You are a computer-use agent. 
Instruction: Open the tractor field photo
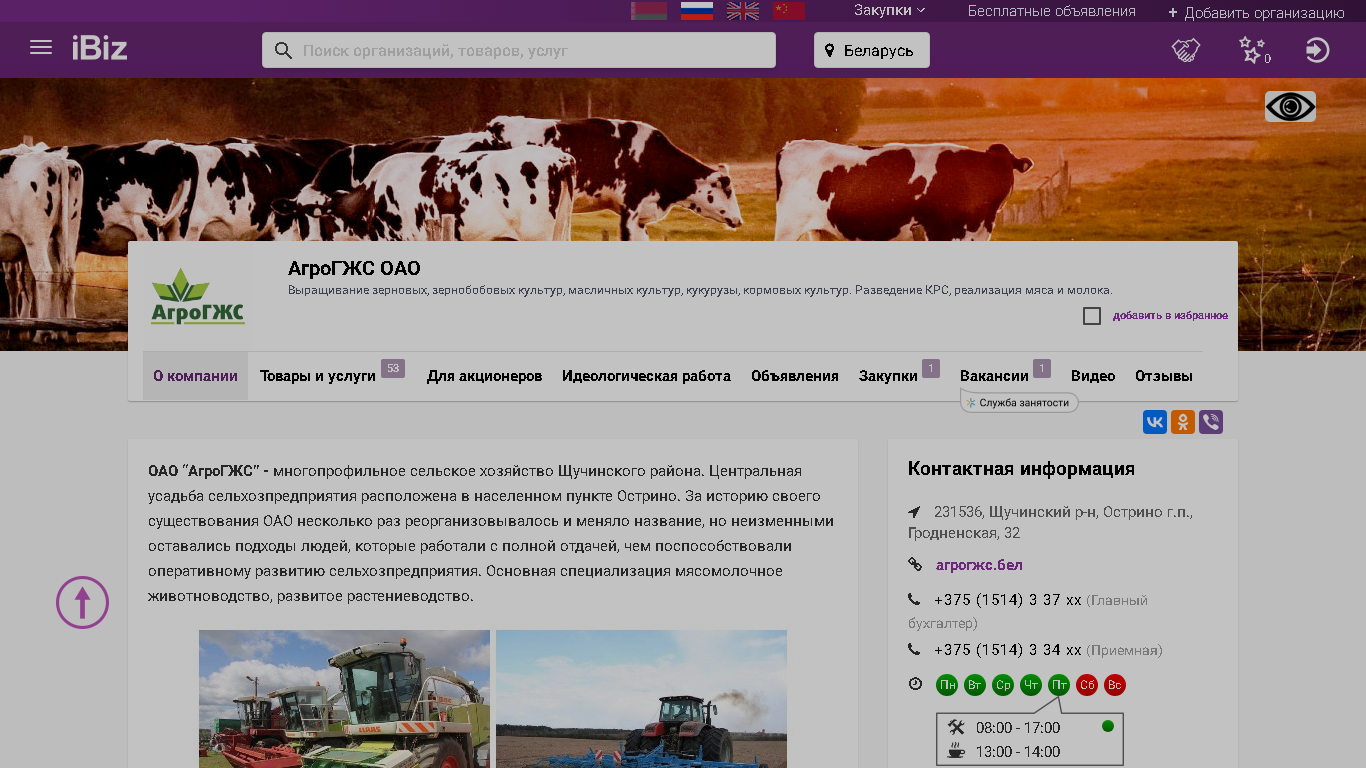coord(641,699)
